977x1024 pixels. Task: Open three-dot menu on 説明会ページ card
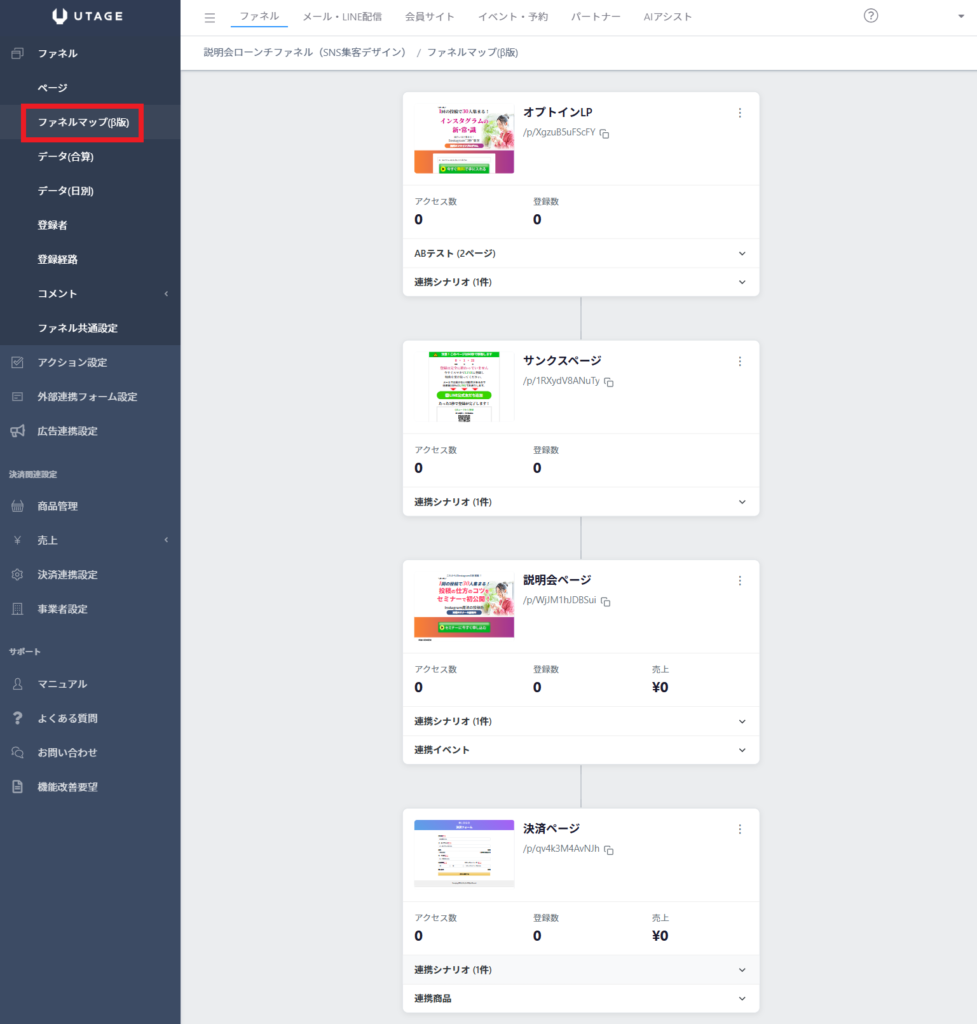740,581
